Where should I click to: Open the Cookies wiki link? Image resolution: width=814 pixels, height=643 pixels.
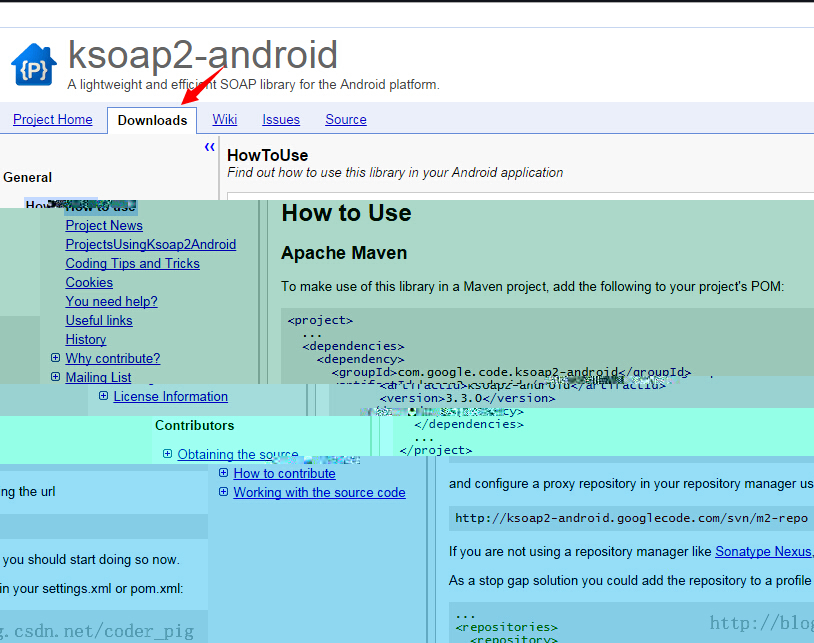pyautogui.click(x=89, y=282)
